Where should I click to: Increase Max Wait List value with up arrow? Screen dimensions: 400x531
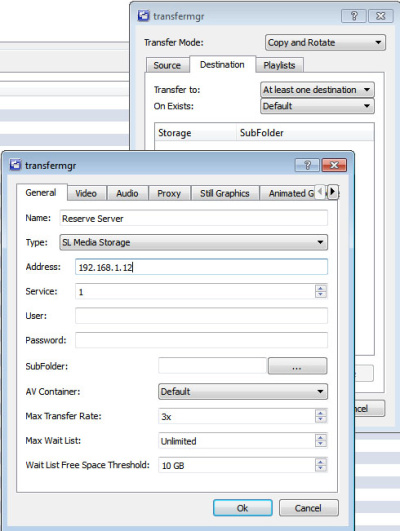pos(320,437)
